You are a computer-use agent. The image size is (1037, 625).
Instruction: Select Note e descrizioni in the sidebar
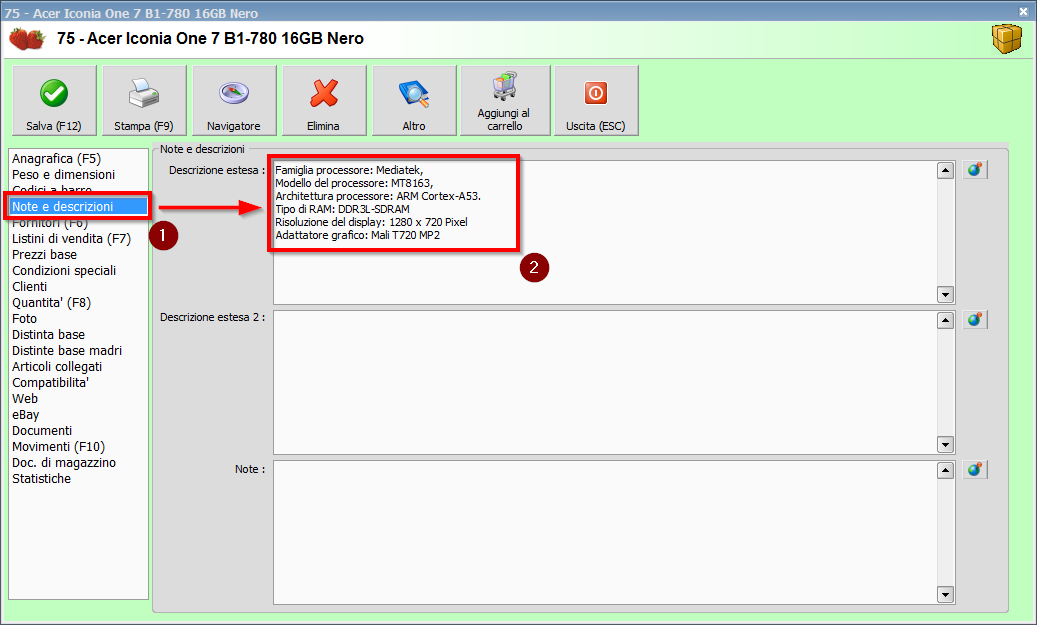(78, 206)
